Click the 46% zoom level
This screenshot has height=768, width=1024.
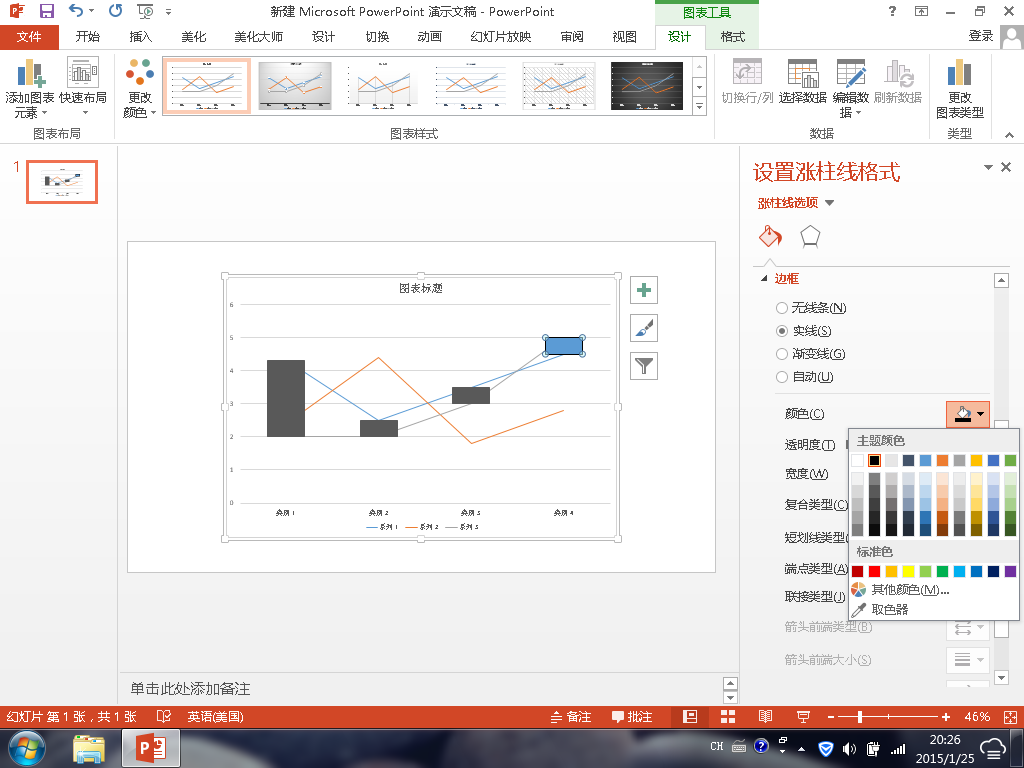coord(977,716)
